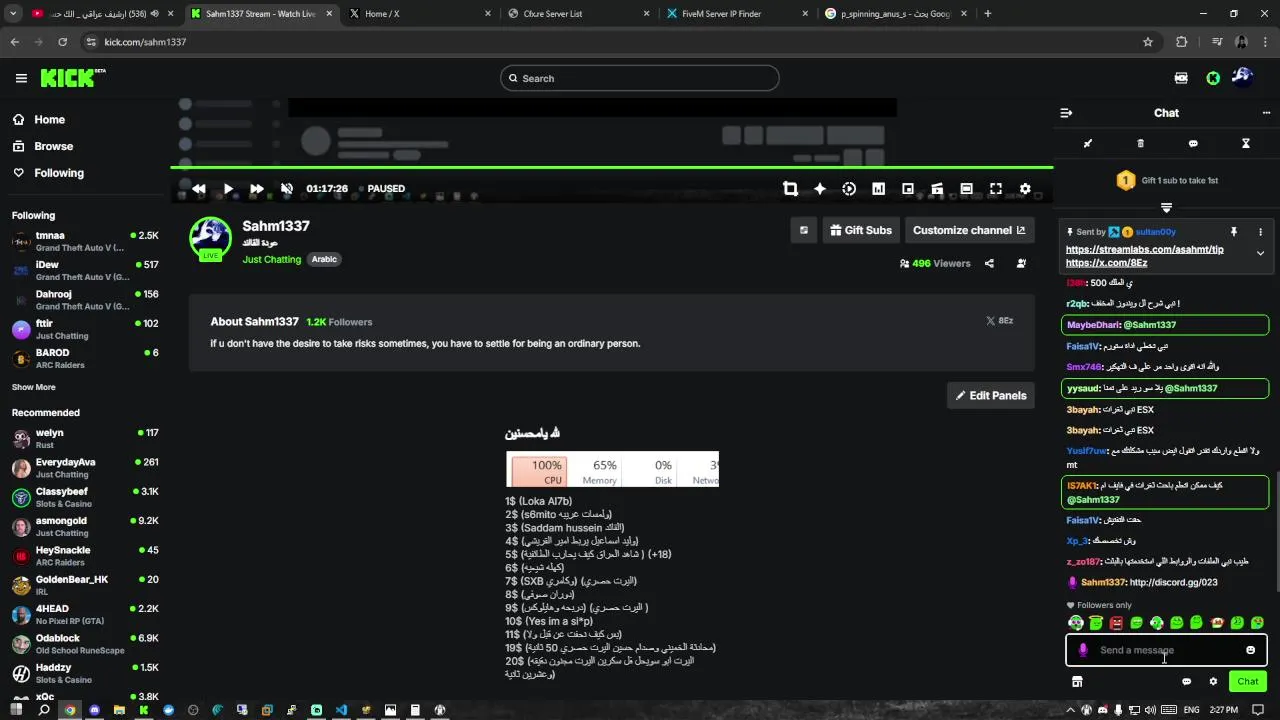The width and height of the screenshot is (1280, 720).
Task: Open VS Code from the Windows taskbar
Action: [341, 710]
